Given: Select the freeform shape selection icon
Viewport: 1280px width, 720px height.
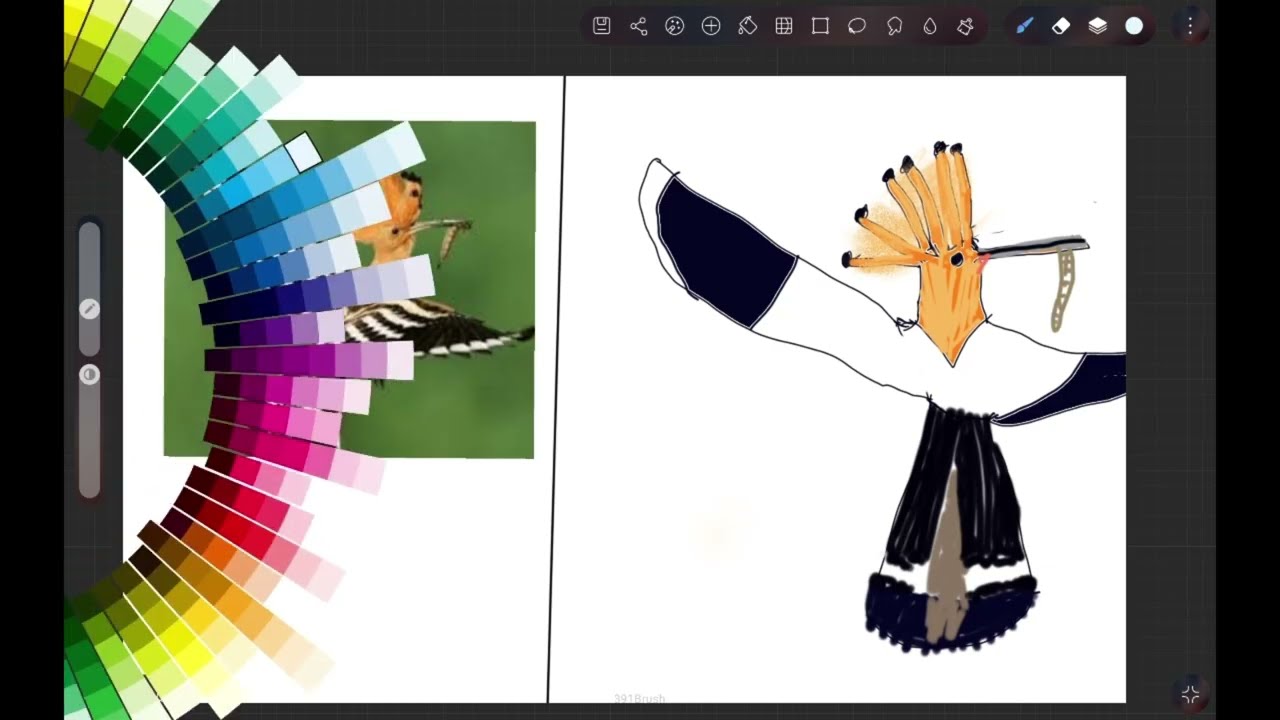Looking at the screenshot, I should point(894,26).
